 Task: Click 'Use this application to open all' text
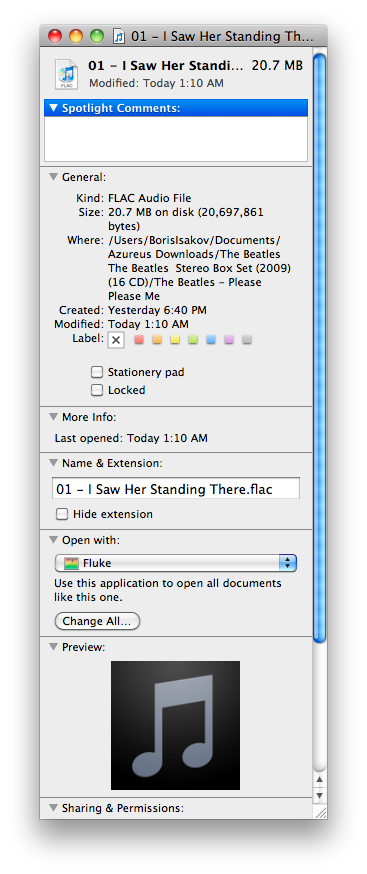click(168, 584)
